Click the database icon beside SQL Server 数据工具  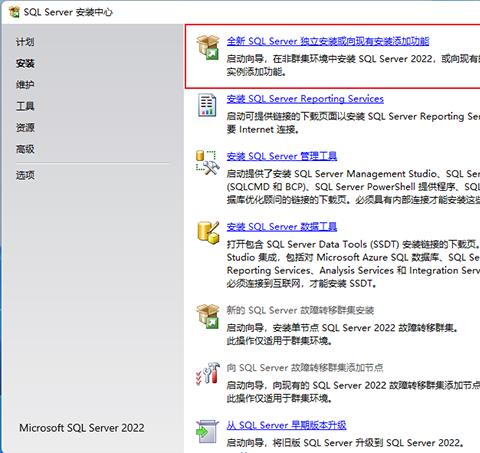pos(208,232)
